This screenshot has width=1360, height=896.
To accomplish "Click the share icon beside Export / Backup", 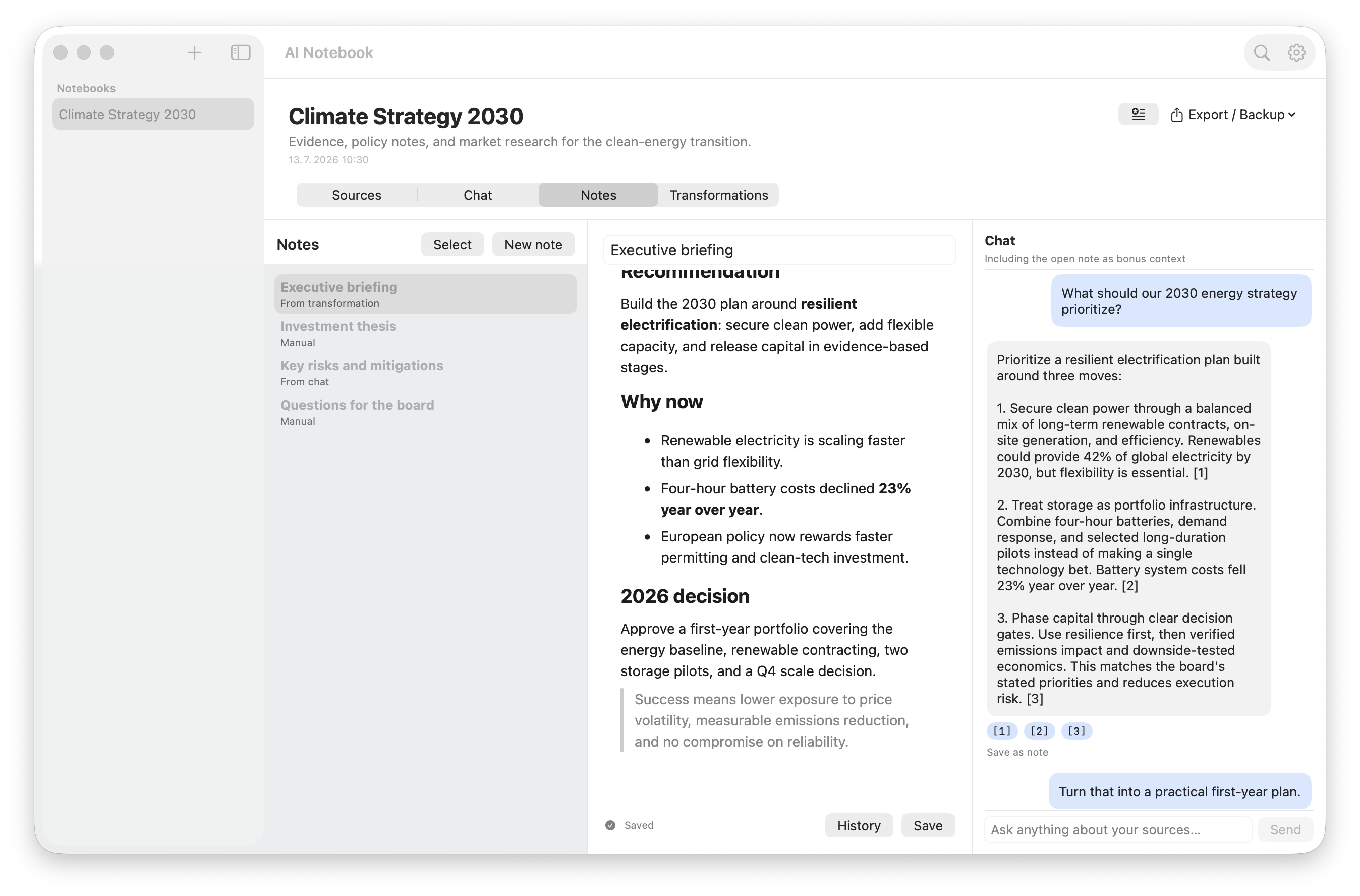I will pyautogui.click(x=1176, y=115).
